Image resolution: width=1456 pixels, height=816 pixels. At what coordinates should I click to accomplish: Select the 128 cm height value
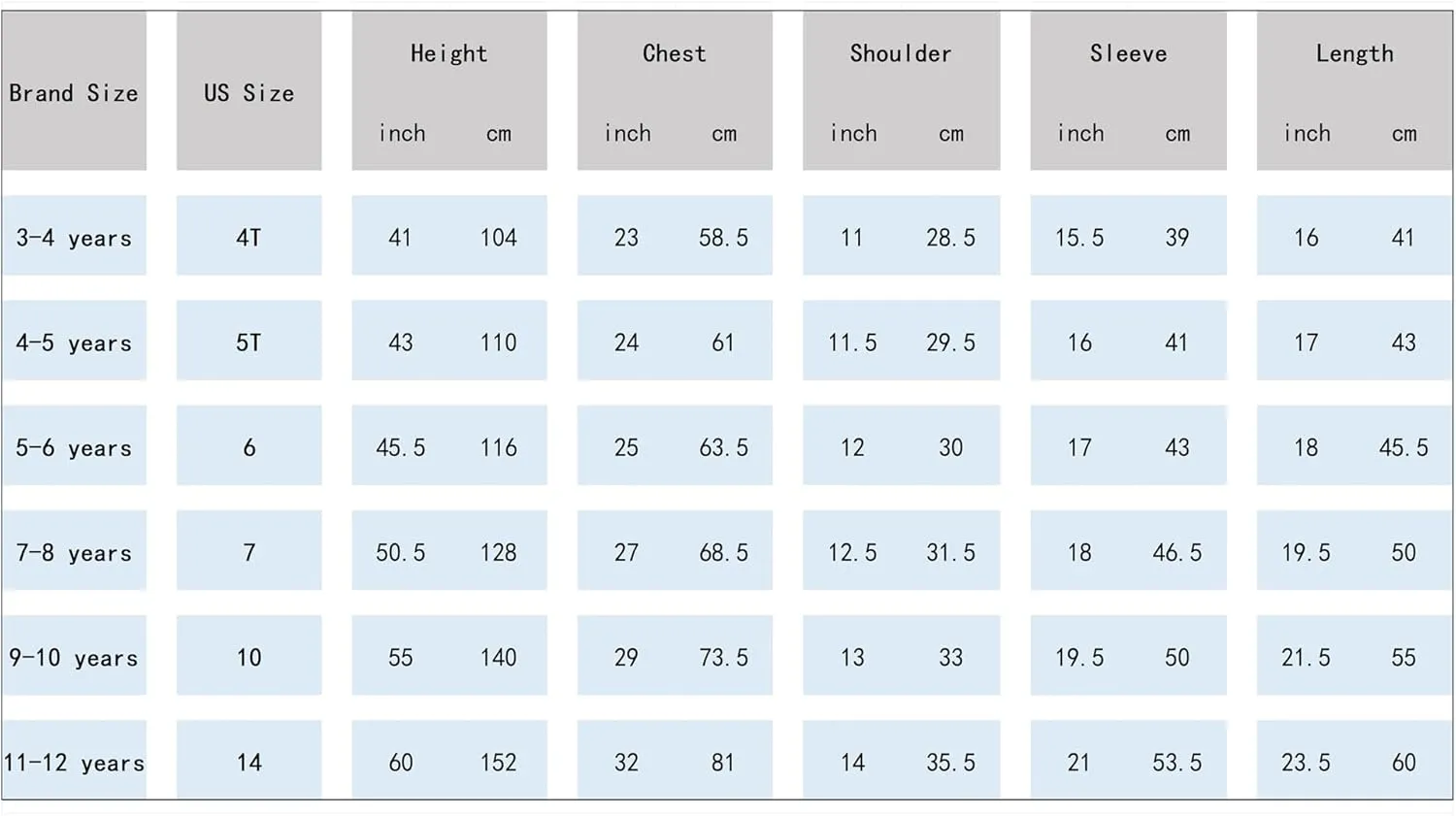(x=499, y=552)
